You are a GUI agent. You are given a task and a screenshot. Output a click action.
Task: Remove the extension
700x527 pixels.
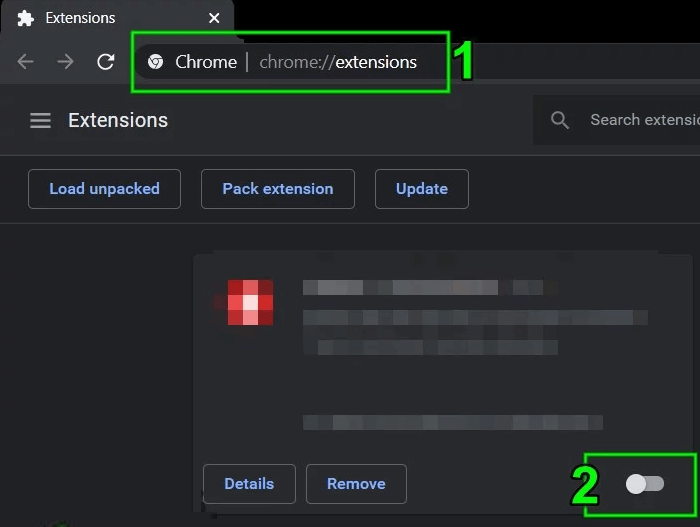click(356, 484)
